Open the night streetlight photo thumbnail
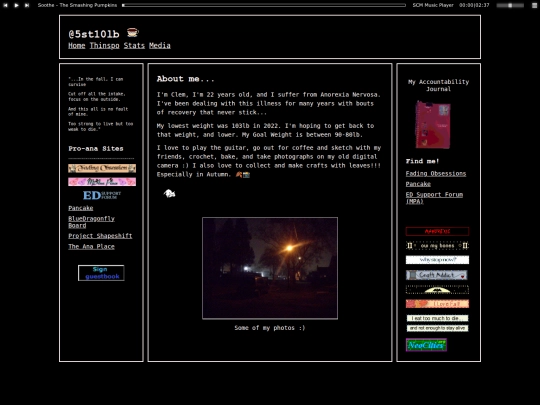540x405 pixels. coord(270,268)
